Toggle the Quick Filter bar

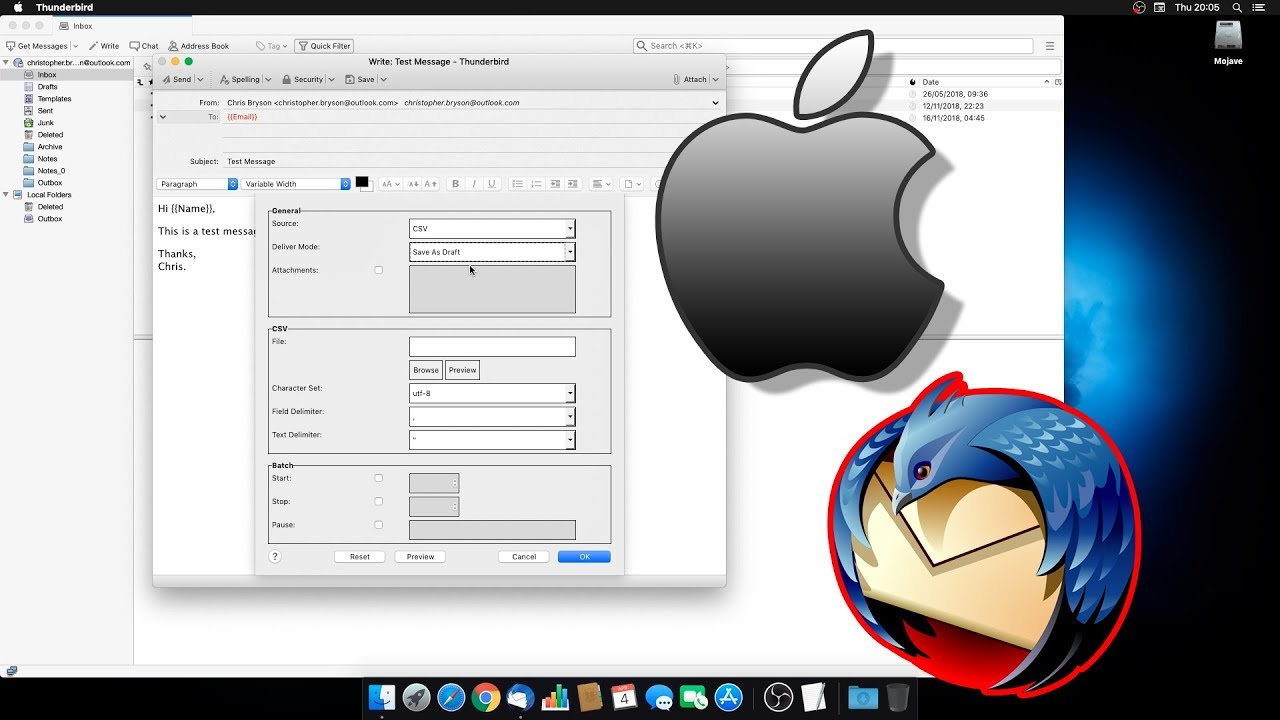(324, 46)
